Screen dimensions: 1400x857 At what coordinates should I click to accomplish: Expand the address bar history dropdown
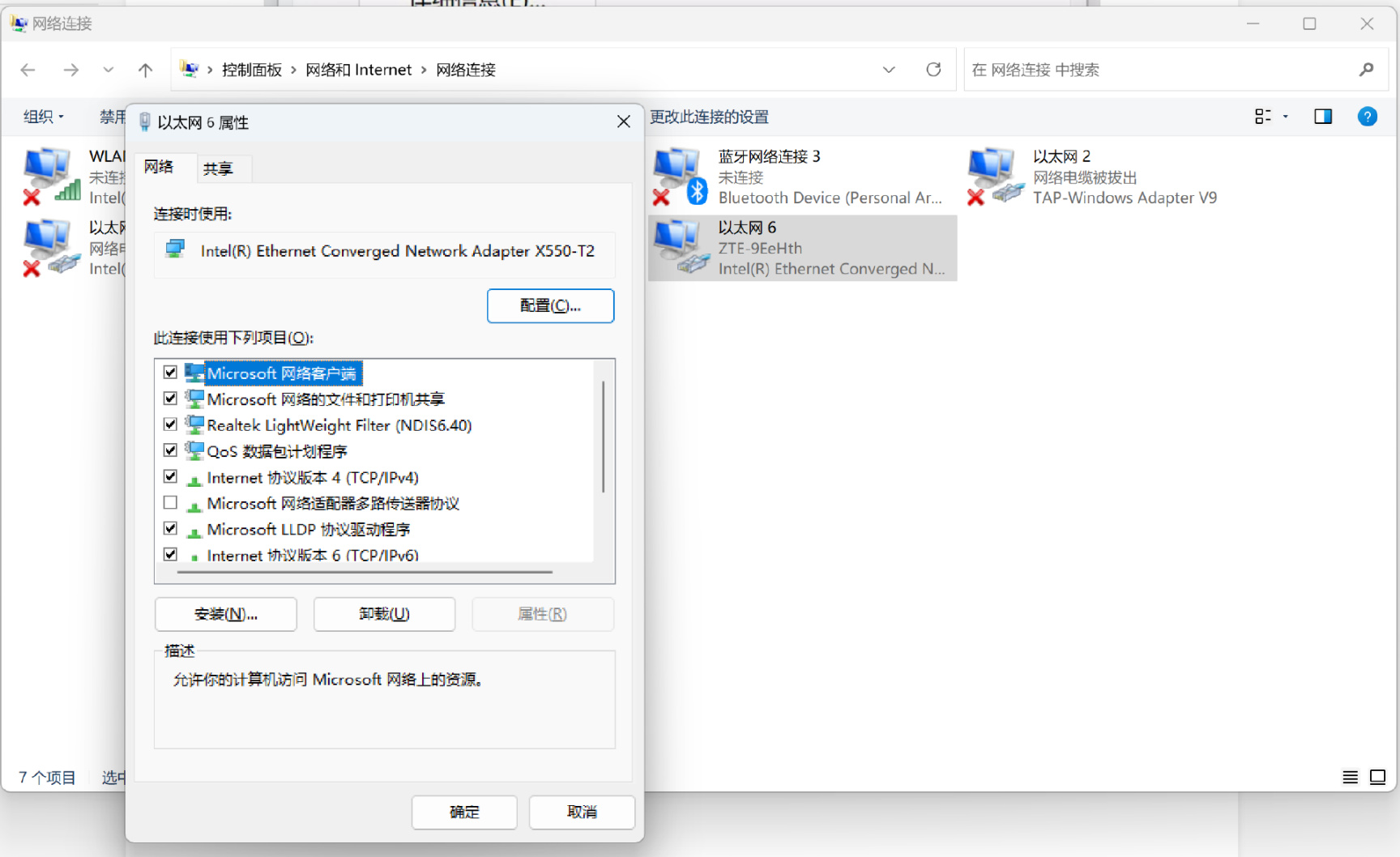click(x=889, y=70)
